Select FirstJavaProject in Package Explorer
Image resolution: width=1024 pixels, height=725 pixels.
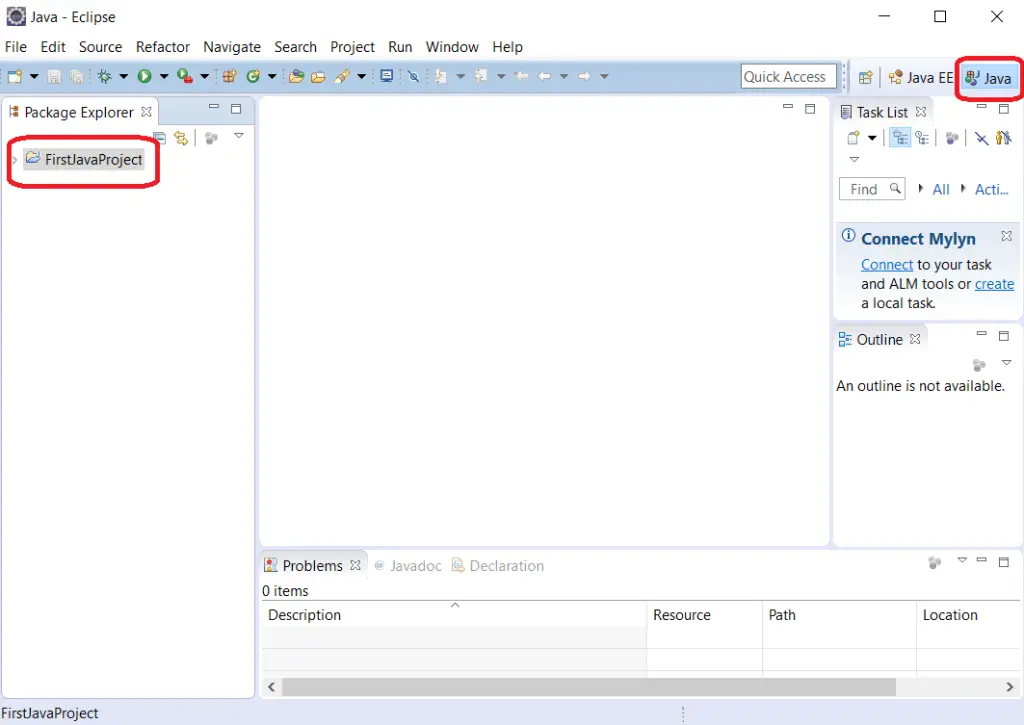pos(84,159)
